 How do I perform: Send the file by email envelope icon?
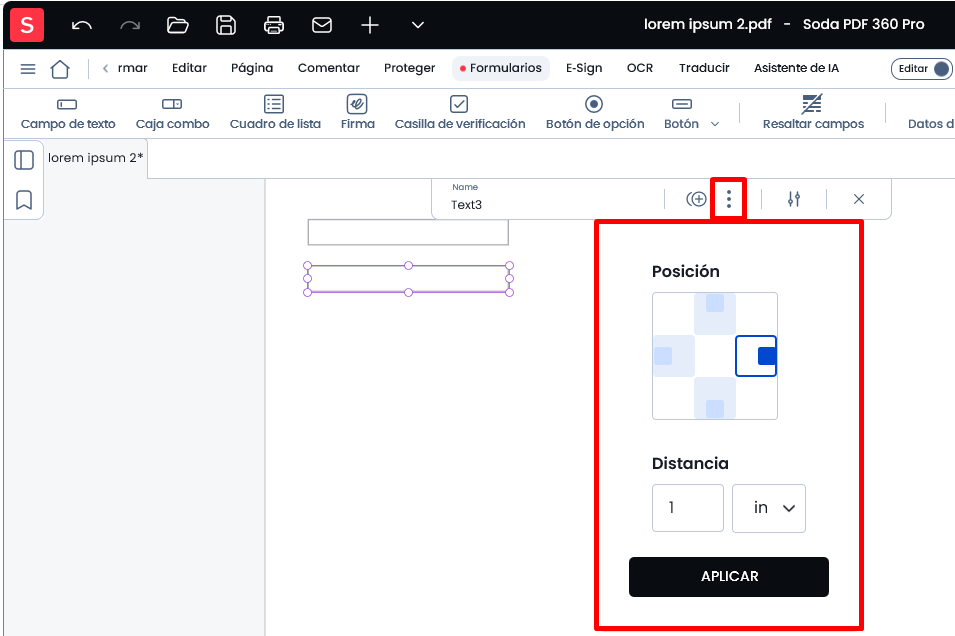click(x=322, y=25)
